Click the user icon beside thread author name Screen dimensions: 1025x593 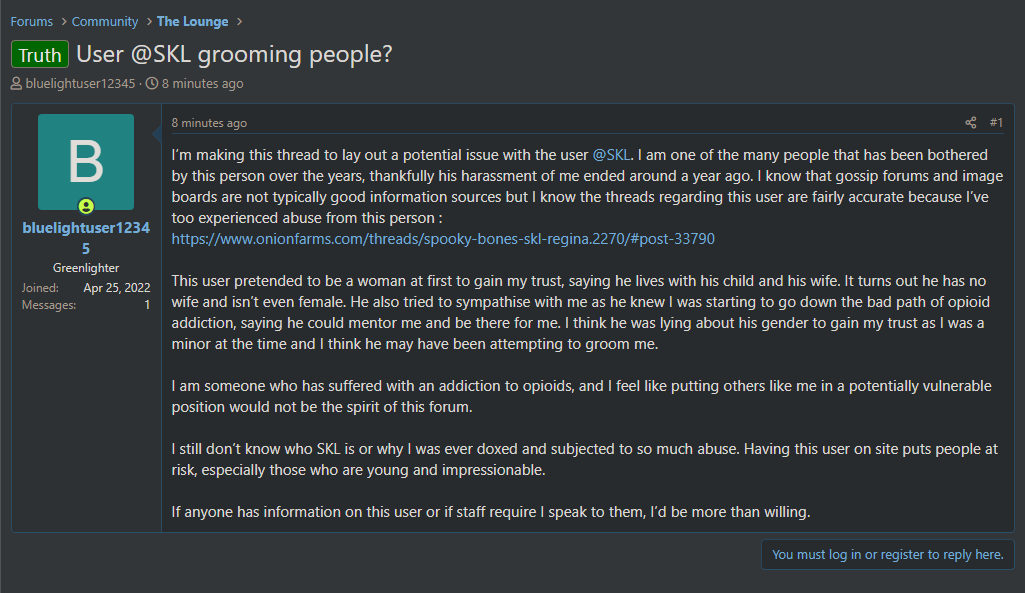pos(16,84)
